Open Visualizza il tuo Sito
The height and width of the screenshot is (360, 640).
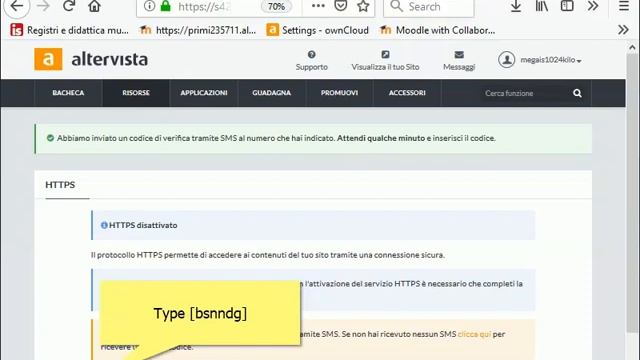click(x=385, y=60)
